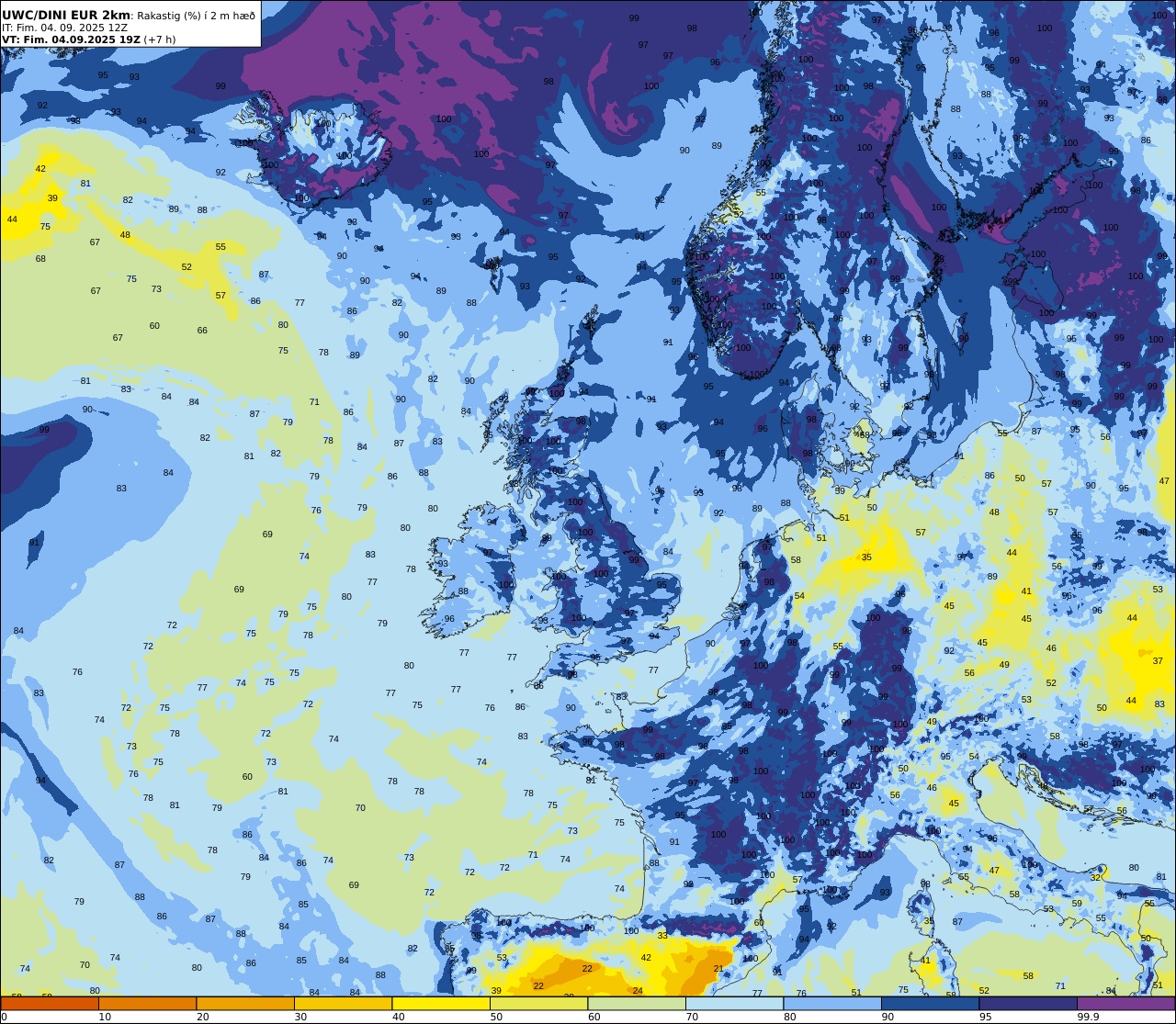Click the 'VT: Fim. 04.09.2025 19Z' line
This screenshot has width=1176, height=1024.
tap(71, 39)
